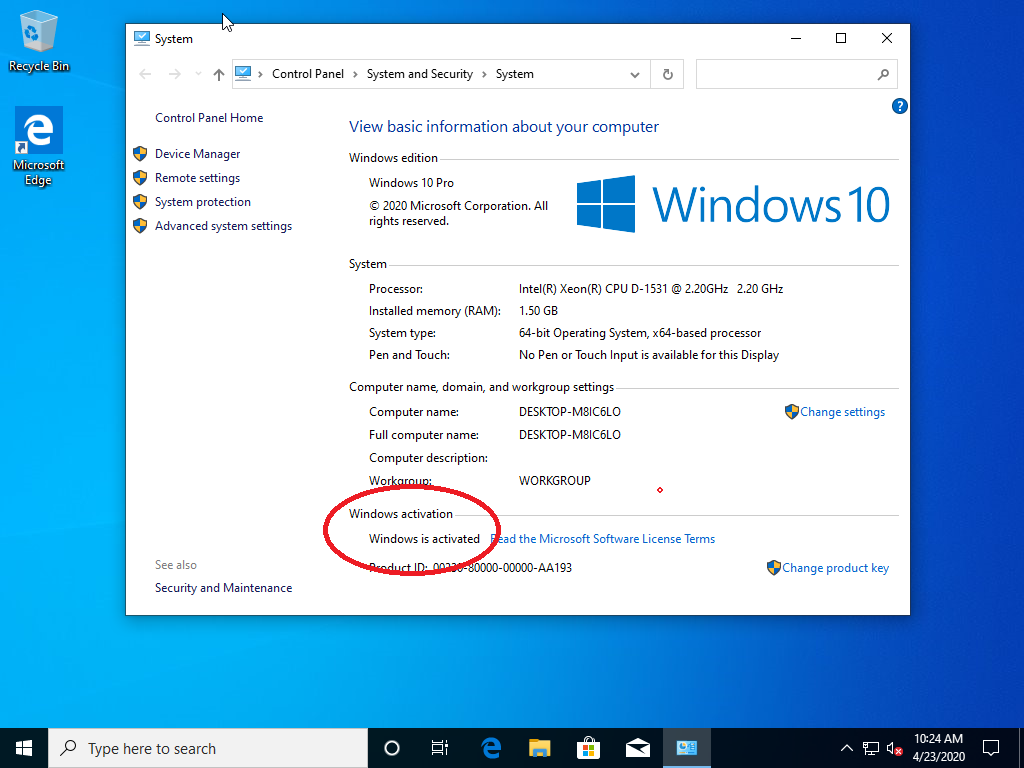The height and width of the screenshot is (768, 1024).
Task: Open System protection link
Action: pyautogui.click(x=202, y=202)
